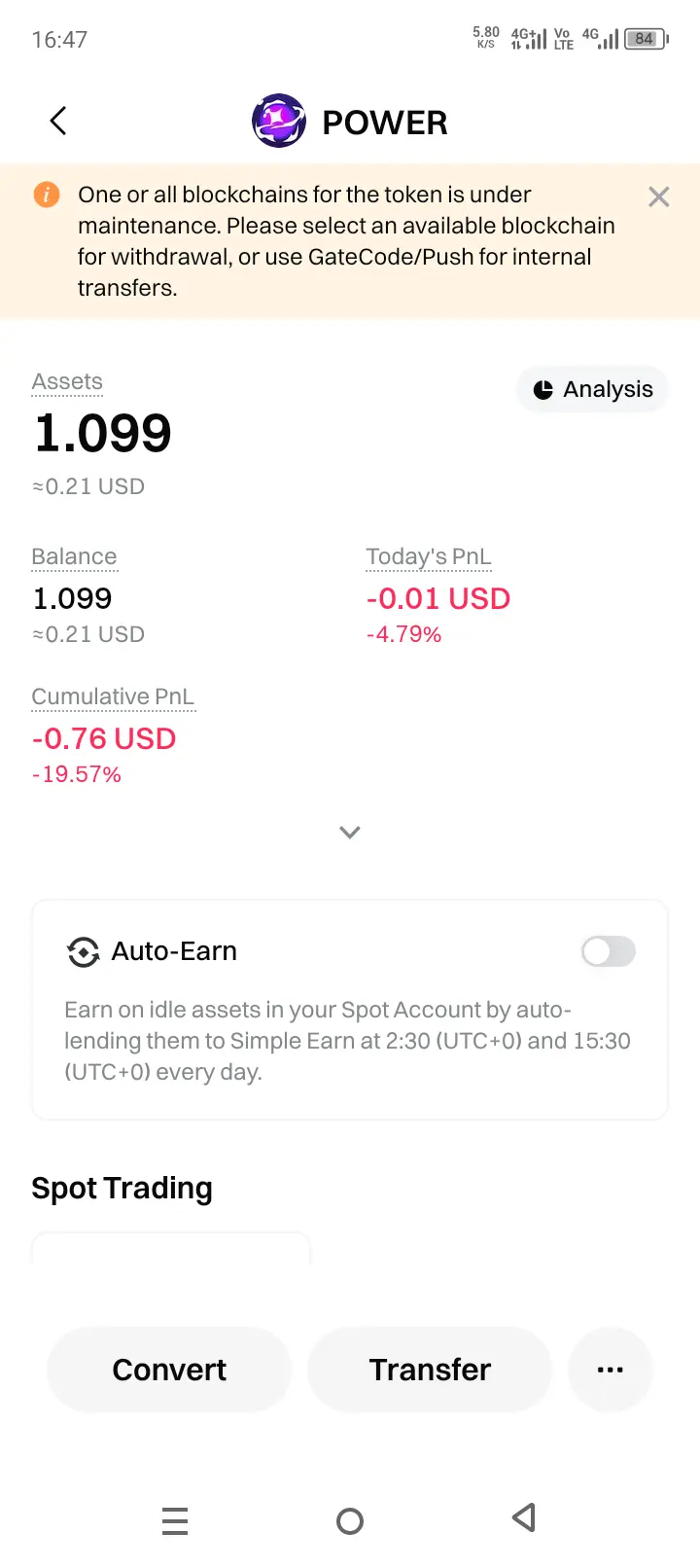Open Android recent apps menu icon

tap(175, 1520)
